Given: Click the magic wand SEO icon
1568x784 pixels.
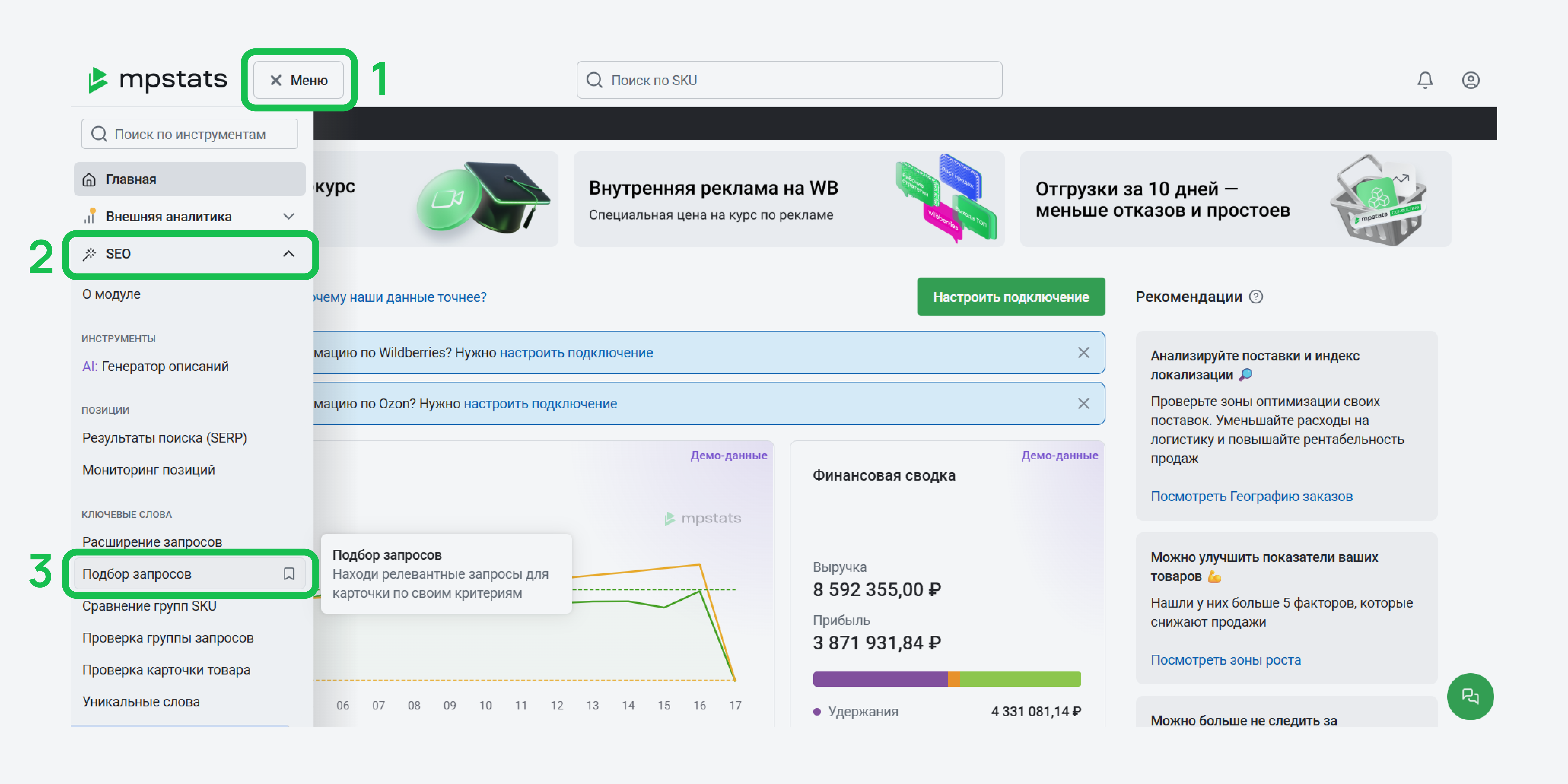Looking at the screenshot, I should [x=90, y=254].
